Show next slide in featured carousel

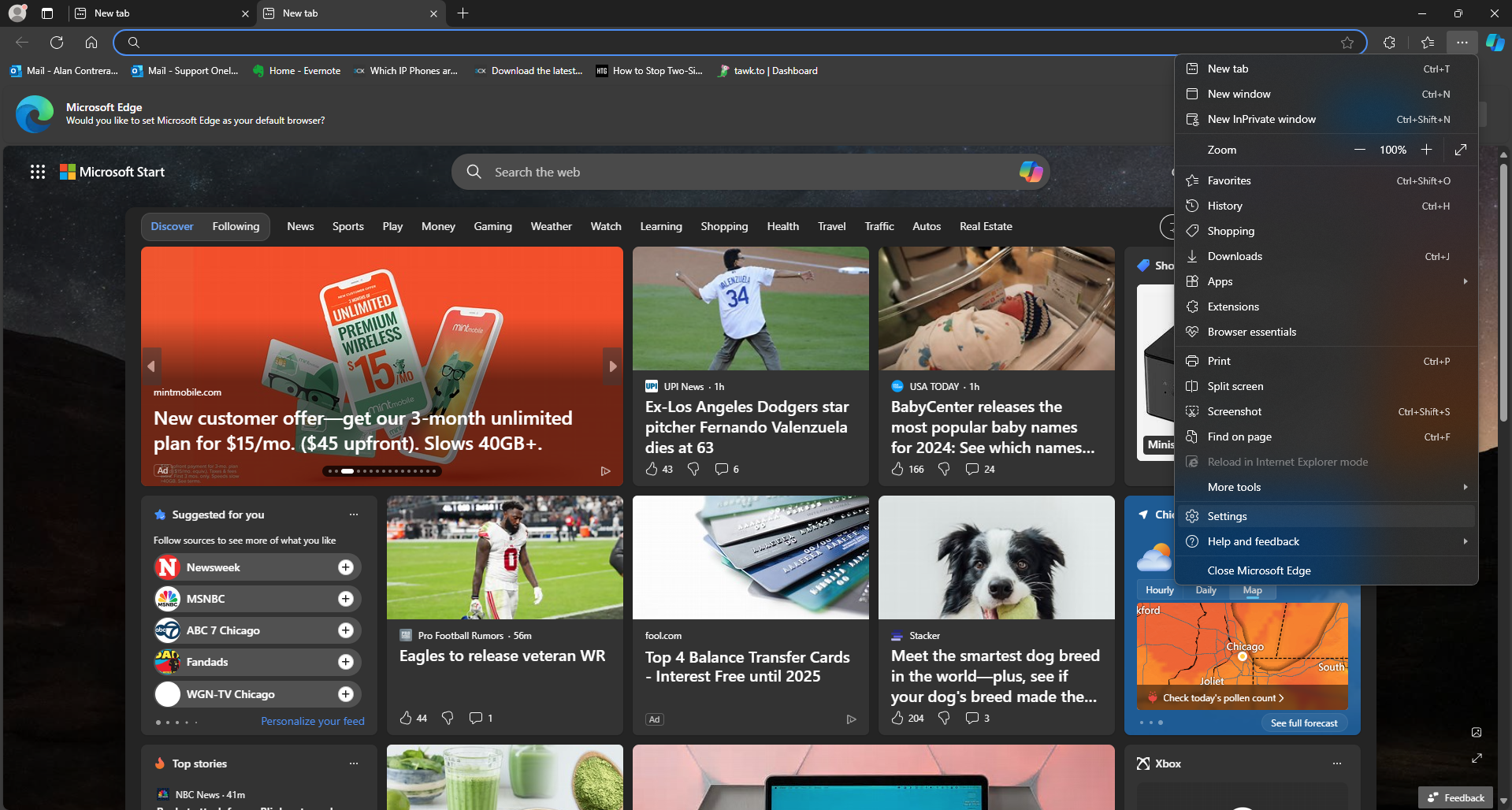click(x=613, y=366)
